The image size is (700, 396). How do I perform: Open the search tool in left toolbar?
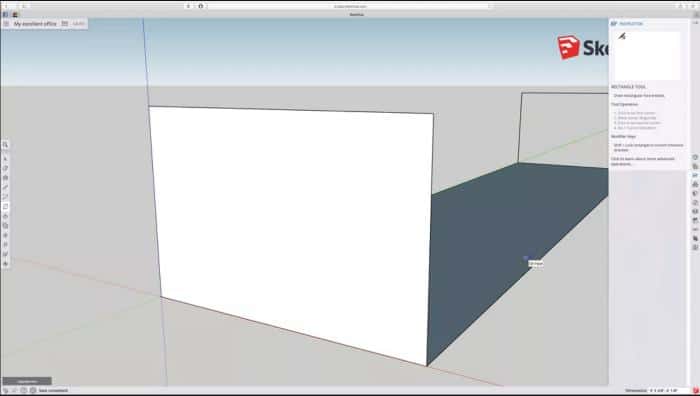(5, 145)
